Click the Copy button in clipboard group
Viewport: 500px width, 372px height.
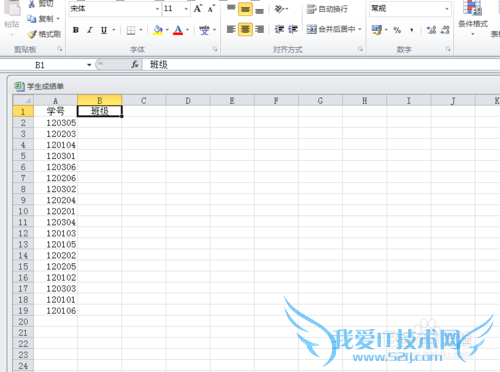coord(43,19)
